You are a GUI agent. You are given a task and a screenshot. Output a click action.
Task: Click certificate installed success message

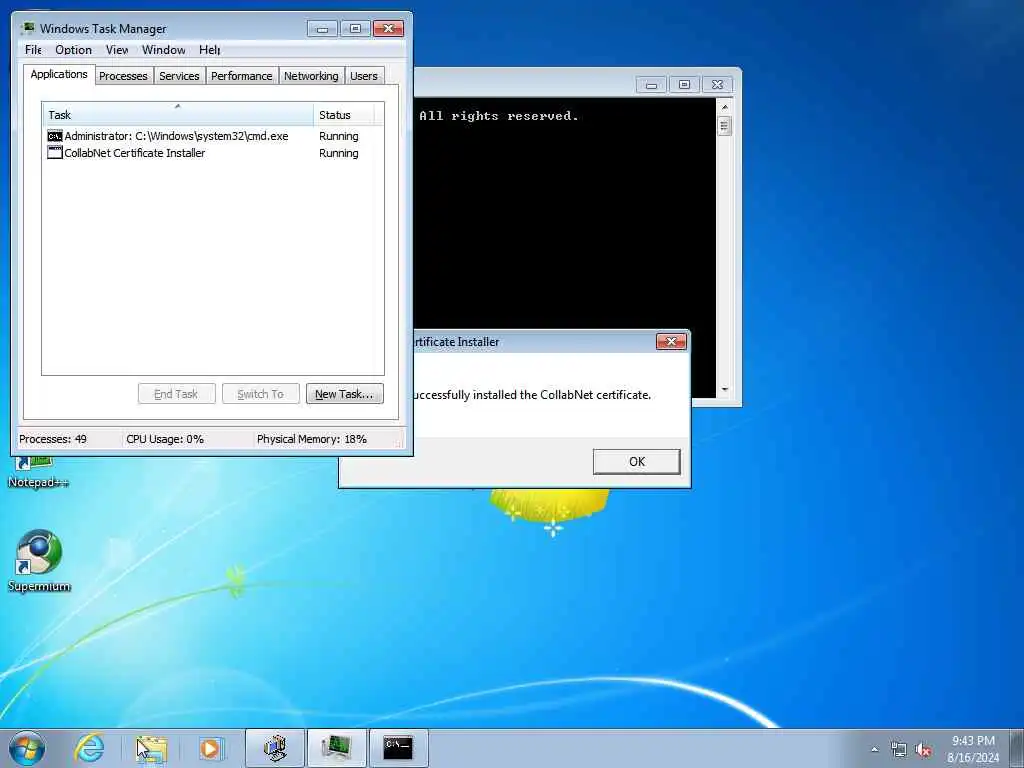tap(532, 394)
